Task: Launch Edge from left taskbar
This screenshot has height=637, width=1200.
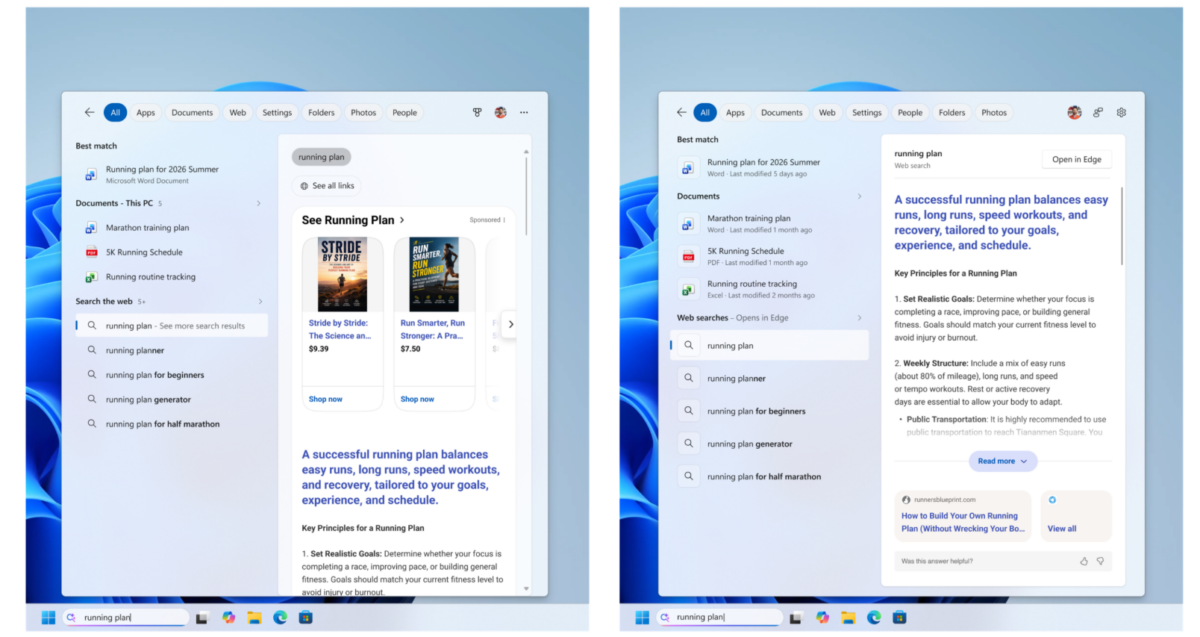Action: click(280, 617)
